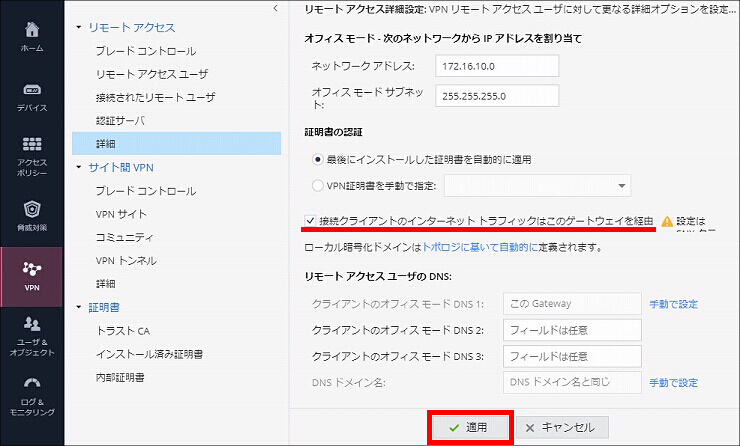Toggle the 接続クライアントのインターネットトラフィック checkbox

tap(310, 220)
